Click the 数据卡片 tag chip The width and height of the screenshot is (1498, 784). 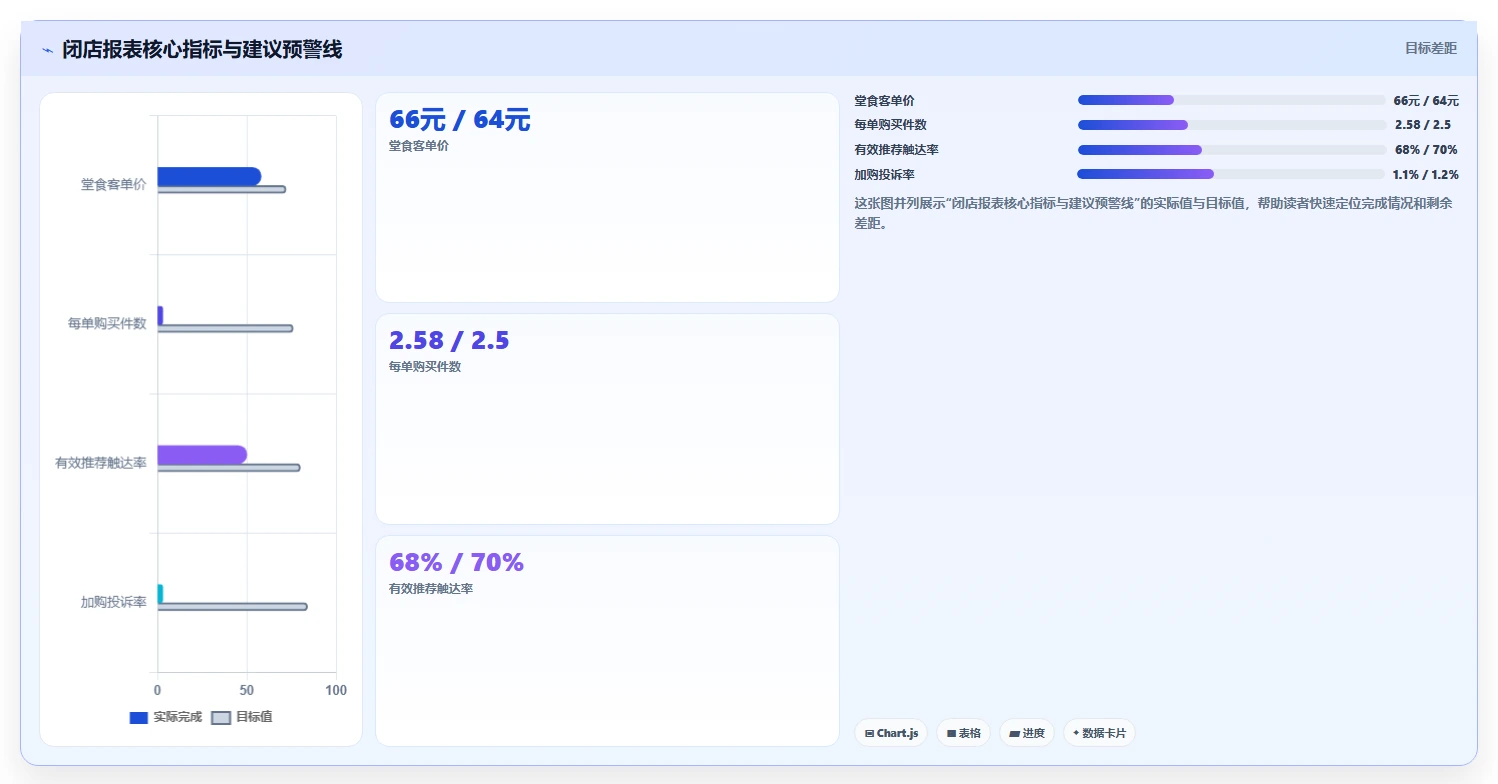[1099, 733]
